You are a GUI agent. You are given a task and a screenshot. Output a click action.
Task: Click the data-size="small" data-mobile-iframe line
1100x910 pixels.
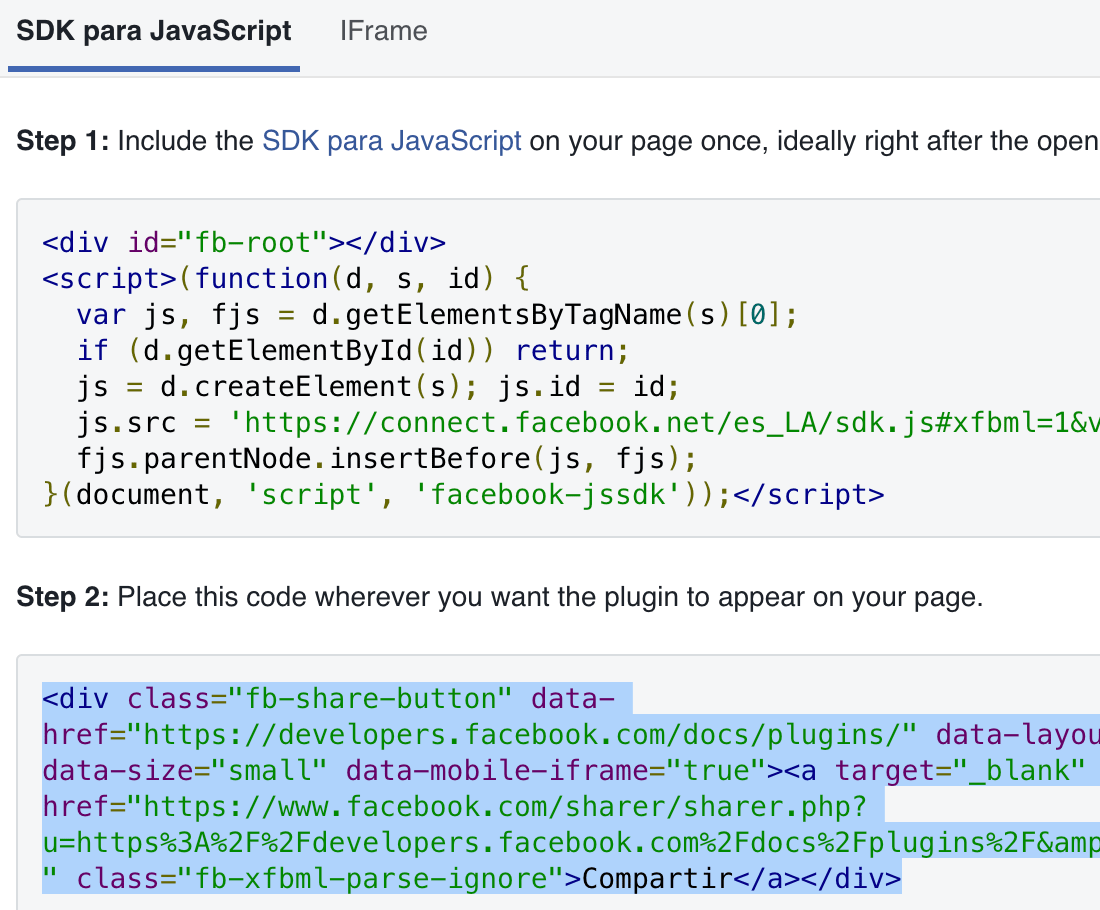[x=564, y=771]
